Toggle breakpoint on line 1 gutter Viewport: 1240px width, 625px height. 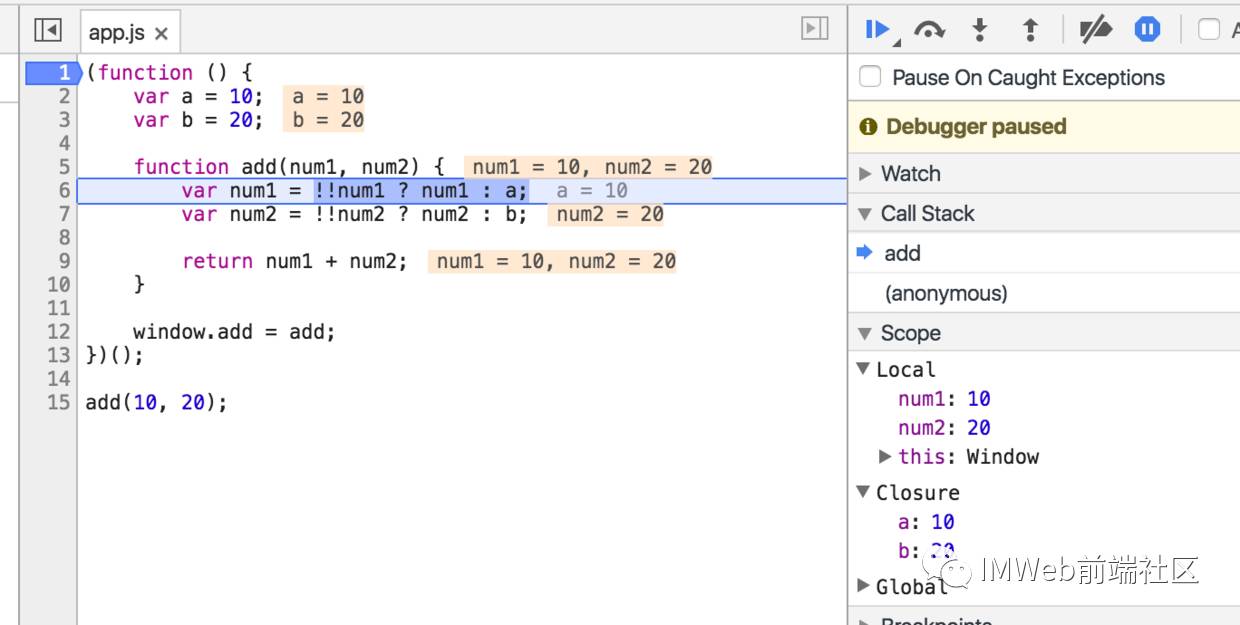pyautogui.click(x=52, y=72)
